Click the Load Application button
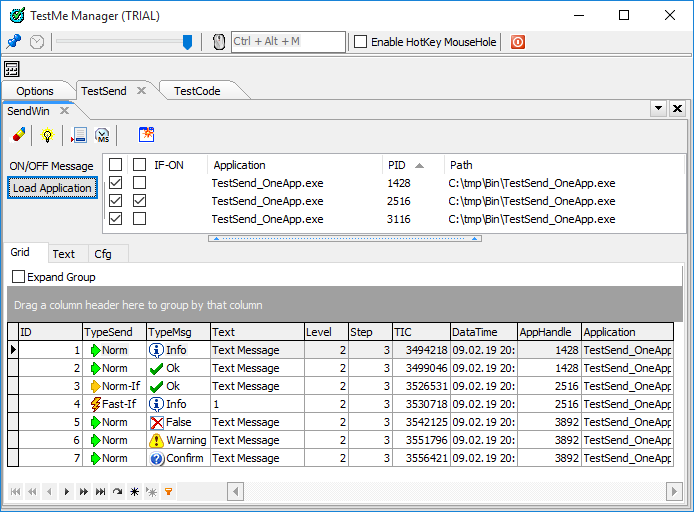Image resolution: width=694 pixels, height=512 pixels. tap(52, 188)
